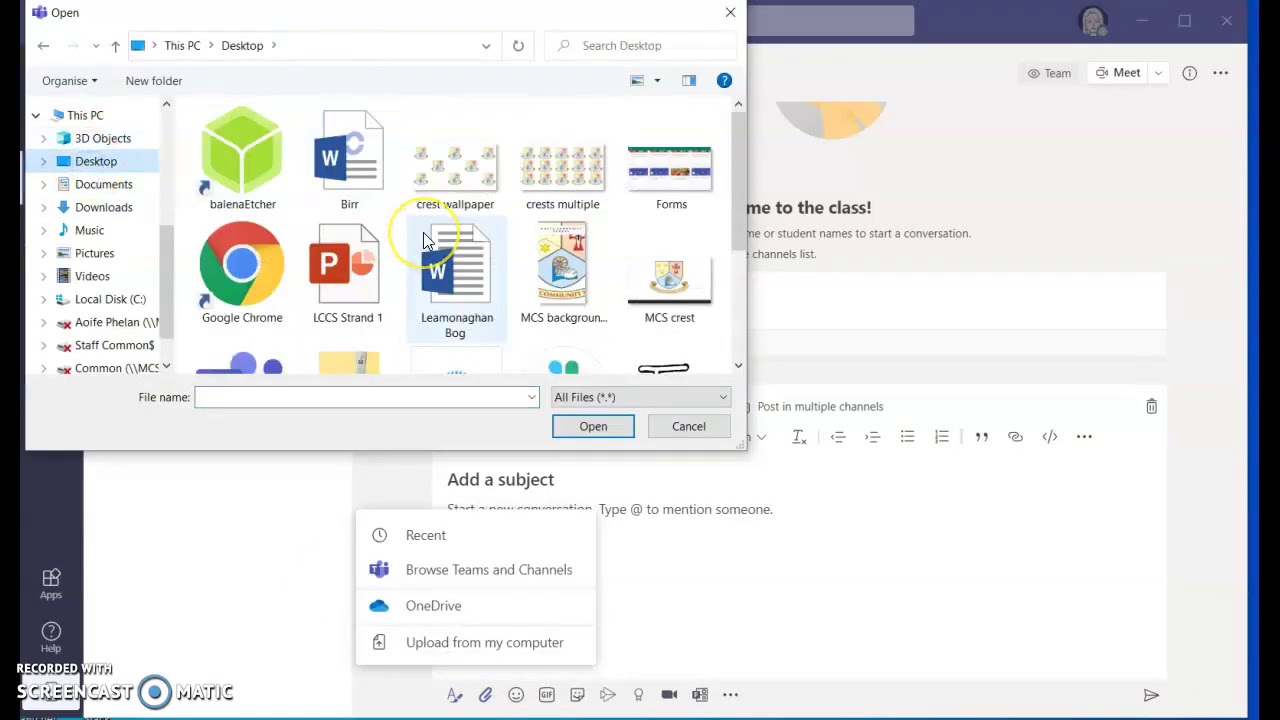This screenshot has width=1280, height=720.
Task: Select Pictures in the folder tree
Action: point(94,254)
